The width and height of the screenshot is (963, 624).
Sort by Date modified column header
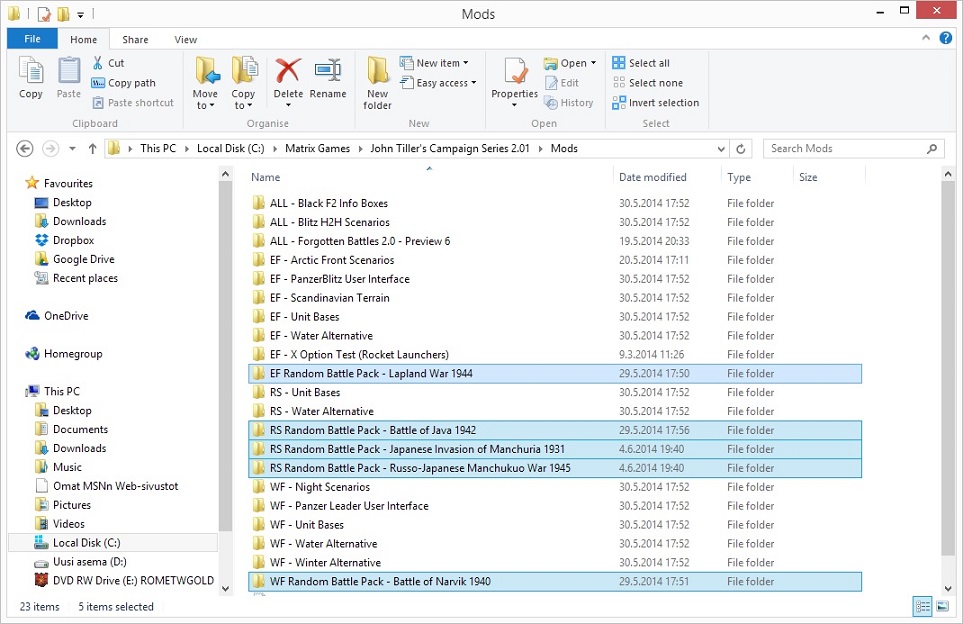point(652,177)
